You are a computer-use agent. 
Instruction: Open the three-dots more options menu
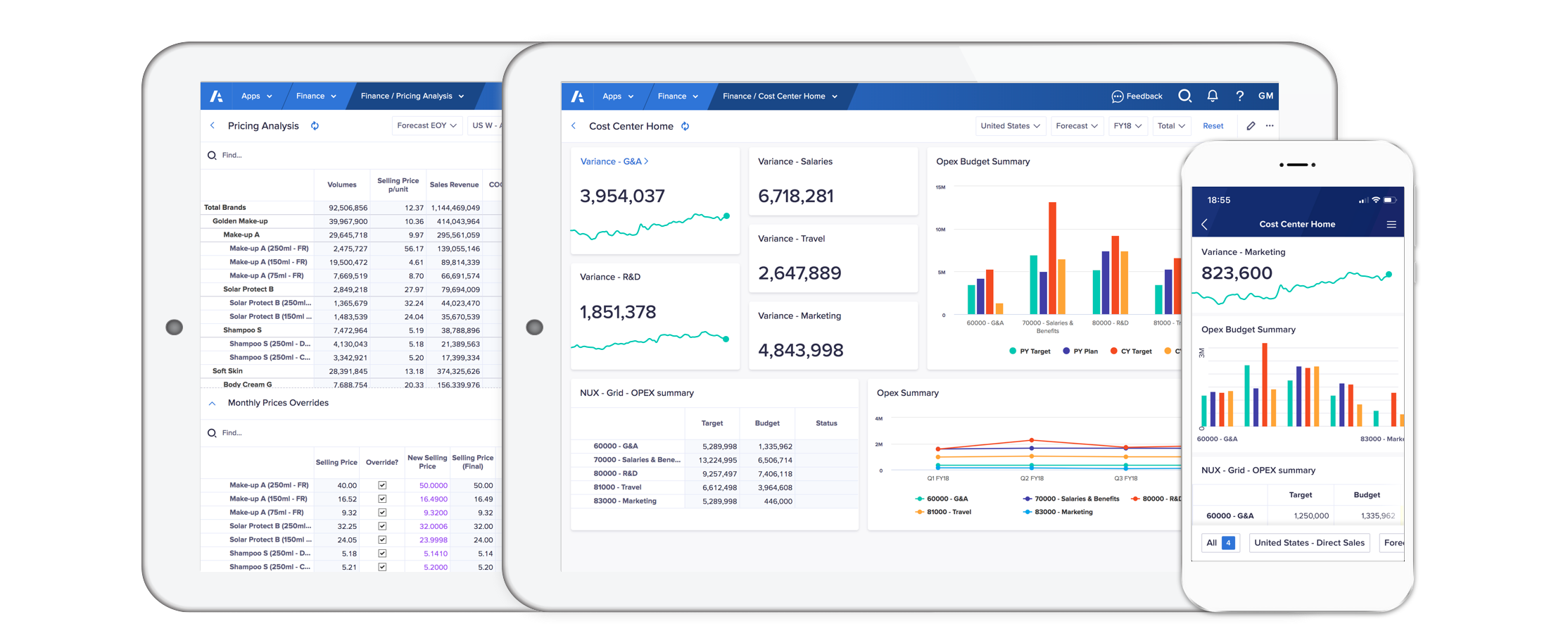click(x=1270, y=126)
